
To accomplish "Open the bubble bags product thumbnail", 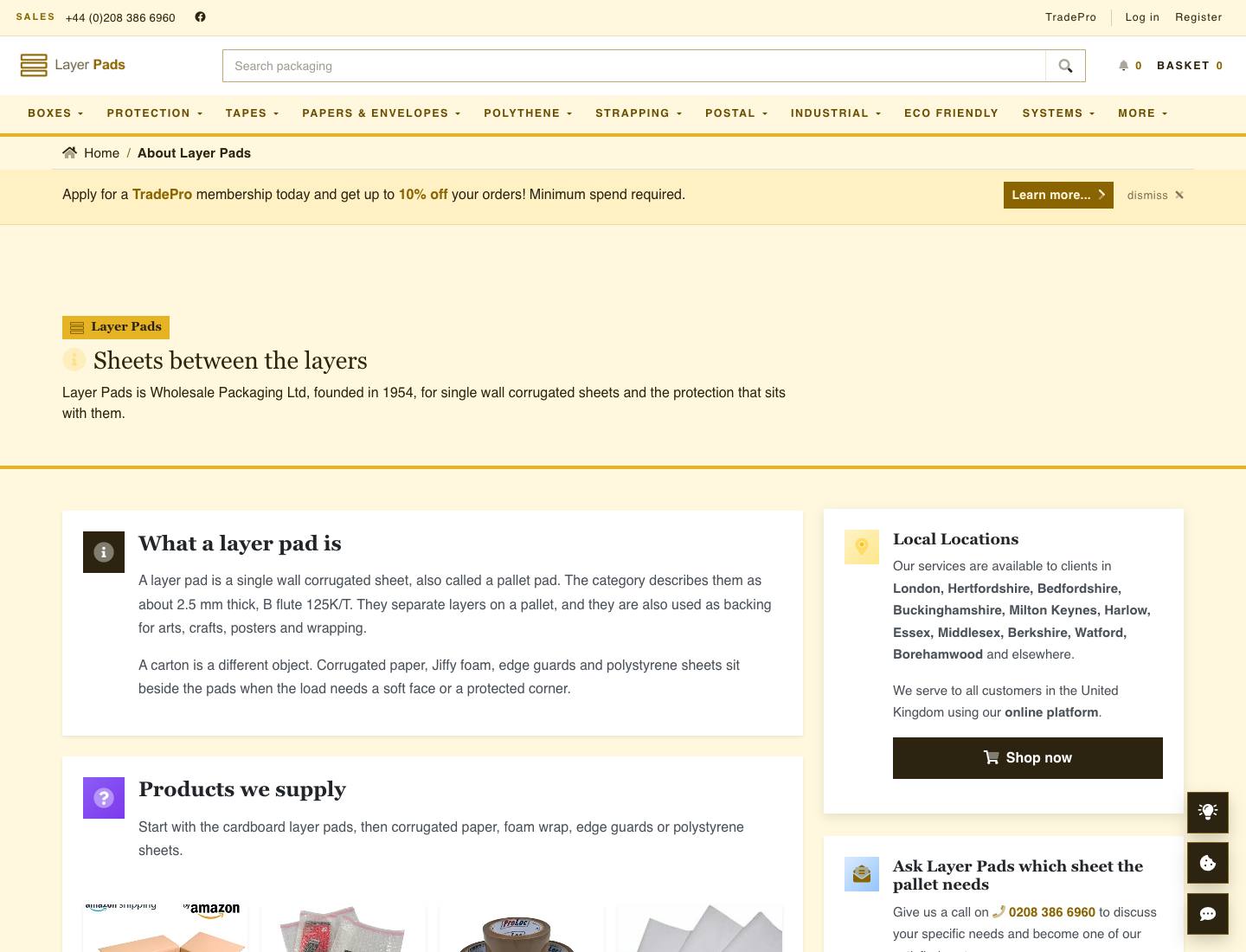I will pos(344,929).
